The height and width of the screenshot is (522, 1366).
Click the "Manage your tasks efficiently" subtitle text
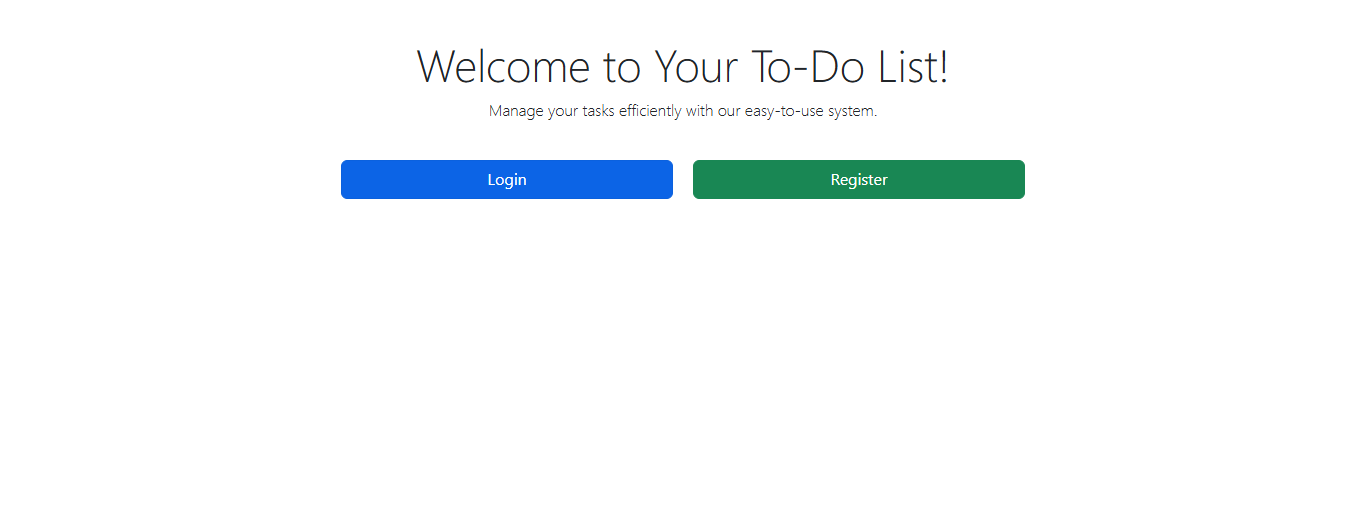(601, 111)
